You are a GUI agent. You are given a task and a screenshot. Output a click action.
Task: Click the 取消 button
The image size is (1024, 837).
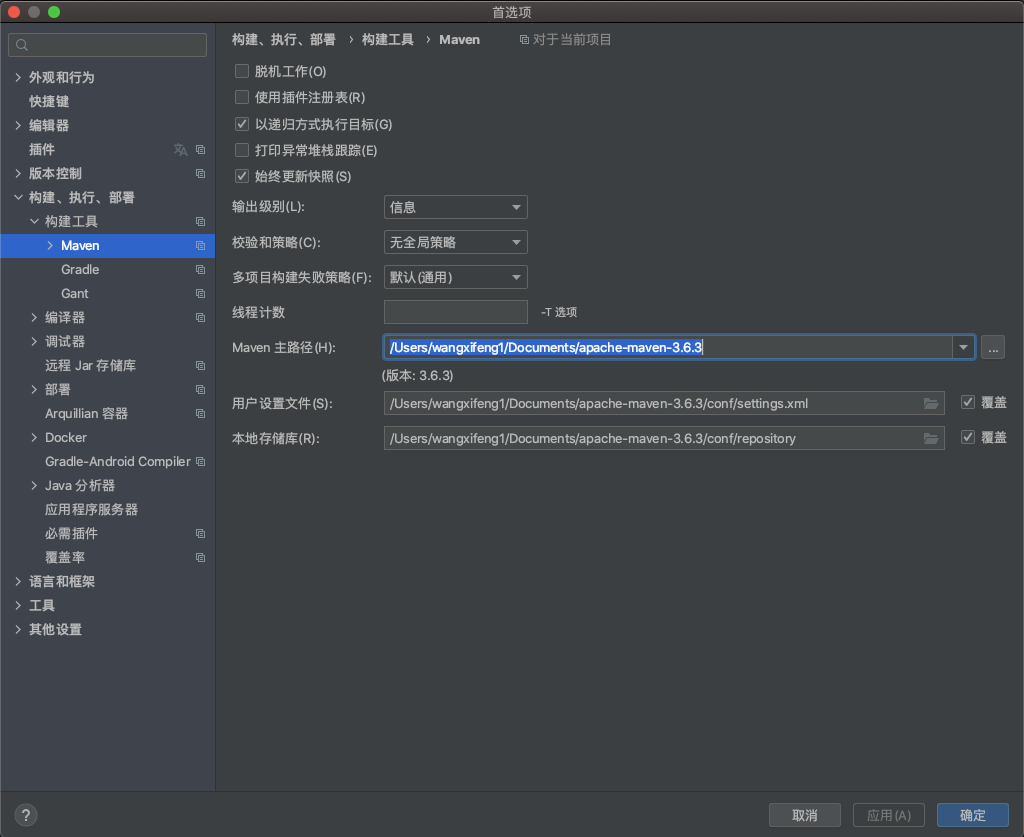(805, 815)
